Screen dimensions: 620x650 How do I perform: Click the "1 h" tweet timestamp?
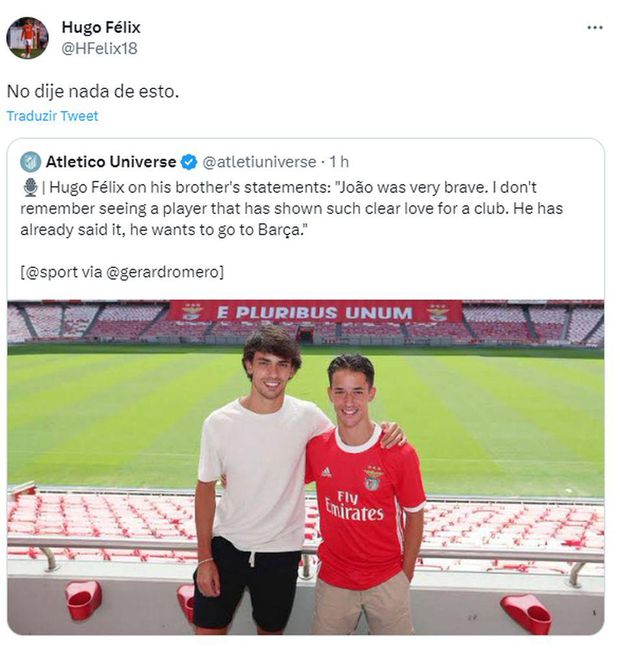(x=339, y=162)
